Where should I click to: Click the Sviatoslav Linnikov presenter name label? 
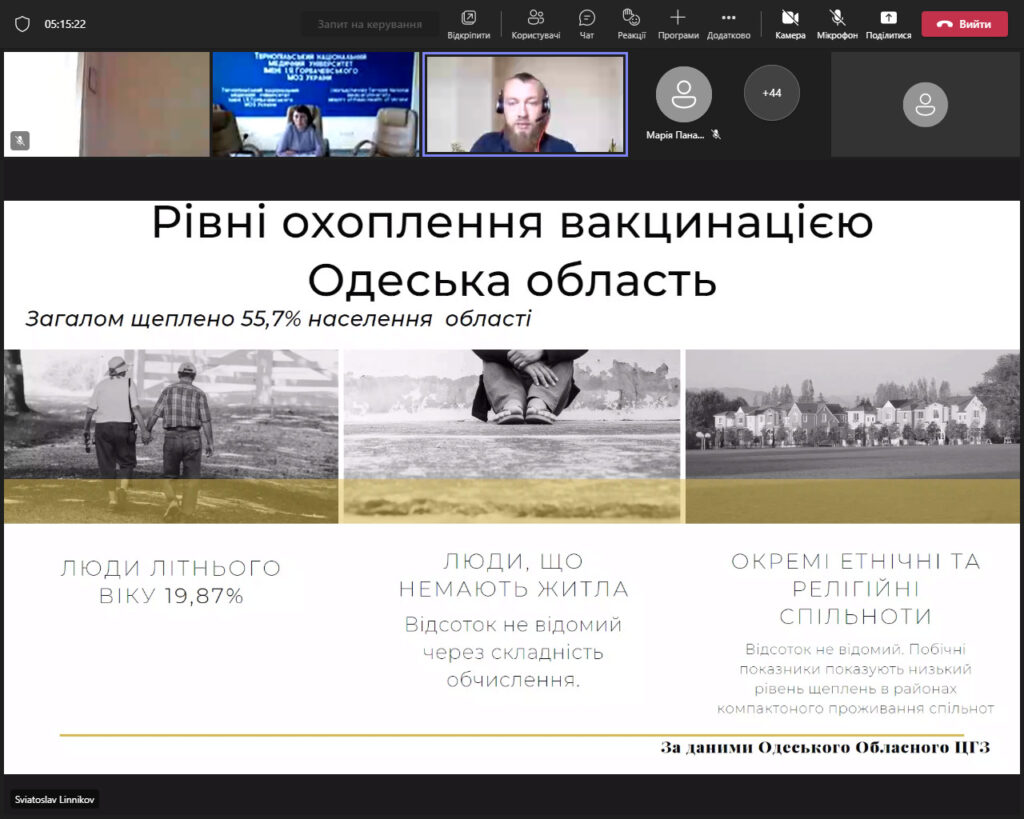click(x=55, y=800)
